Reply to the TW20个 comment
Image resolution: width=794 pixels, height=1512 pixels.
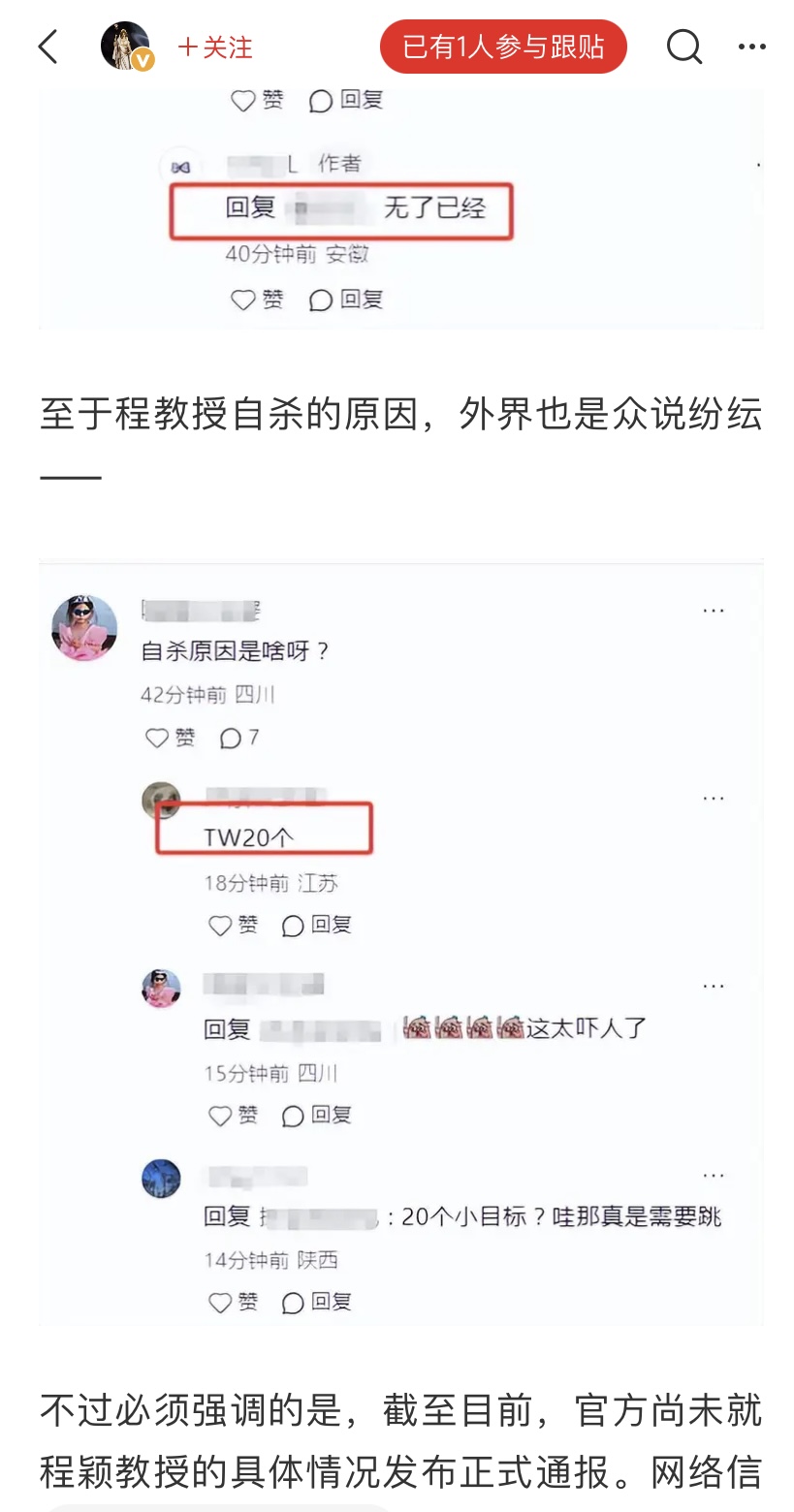point(316,926)
